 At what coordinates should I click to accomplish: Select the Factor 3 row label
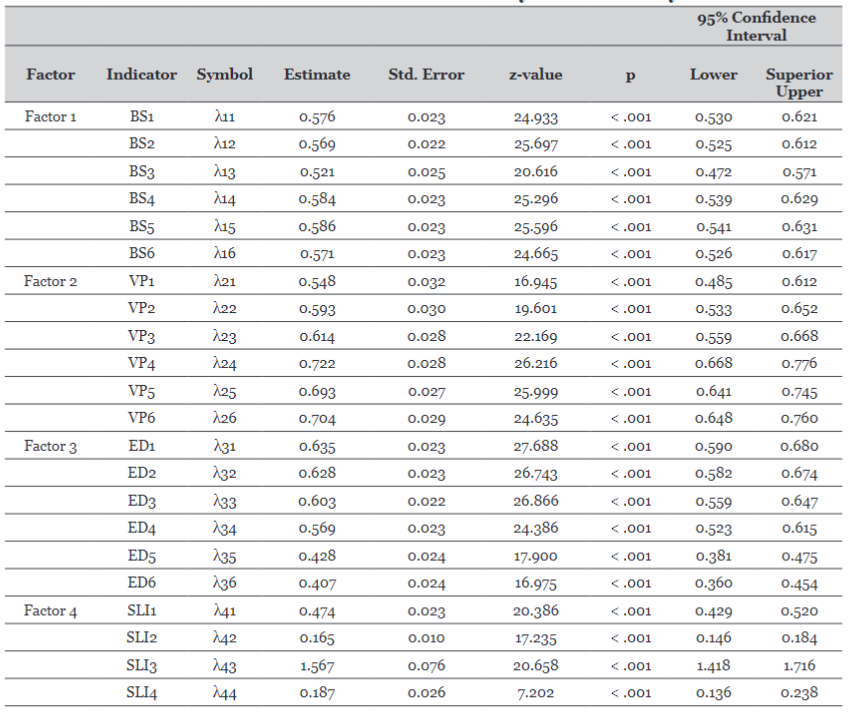click(x=50, y=446)
